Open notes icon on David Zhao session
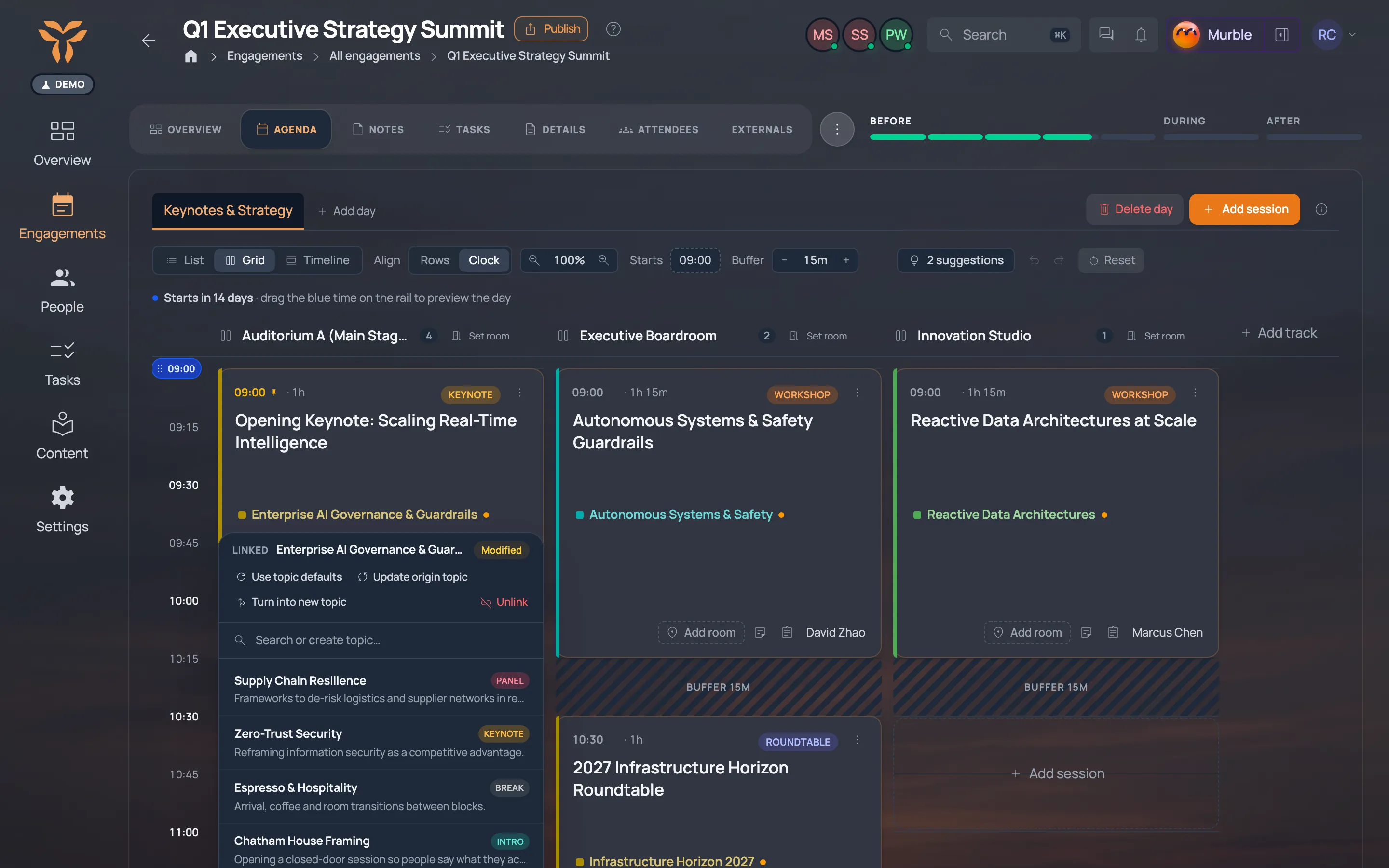The width and height of the screenshot is (1389, 868). coord(760,632)
